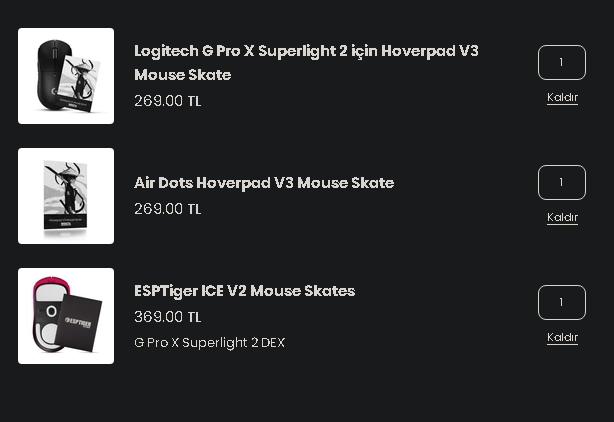Open the Logitech G Pro X Superlight product thumbnail

coord(66,76)
